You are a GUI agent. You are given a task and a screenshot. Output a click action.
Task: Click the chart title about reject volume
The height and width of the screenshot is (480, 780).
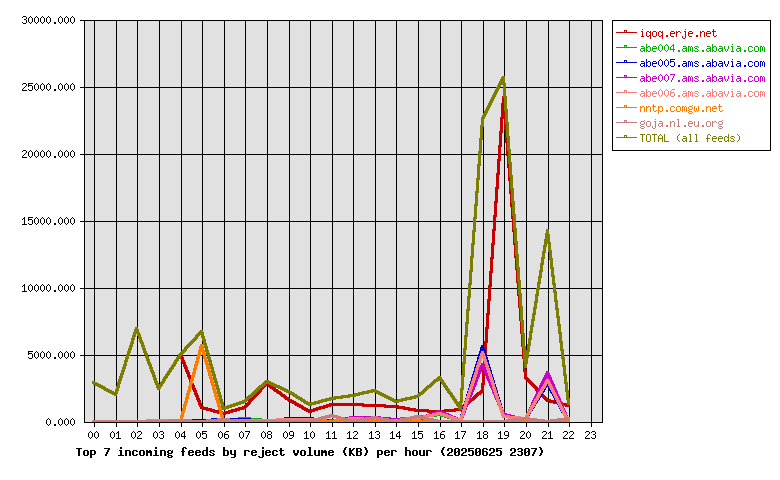tap(310, 452)
